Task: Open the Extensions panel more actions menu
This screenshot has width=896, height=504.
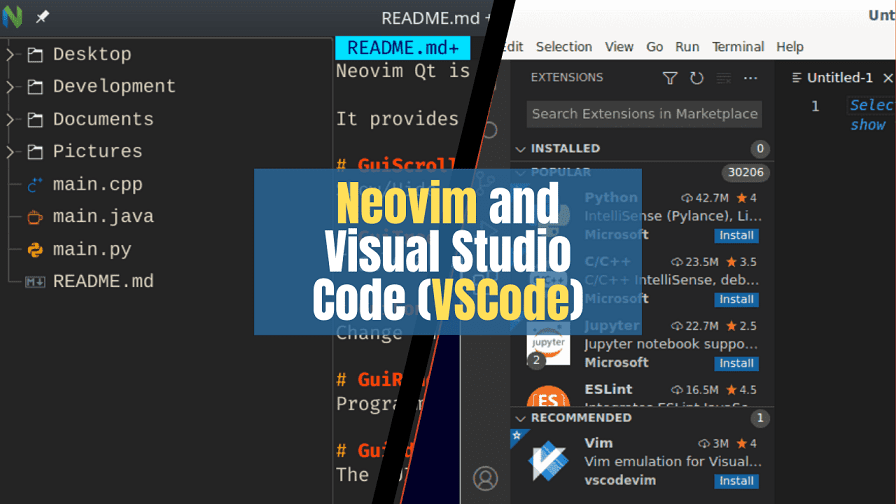Action: tap(750, 78)
